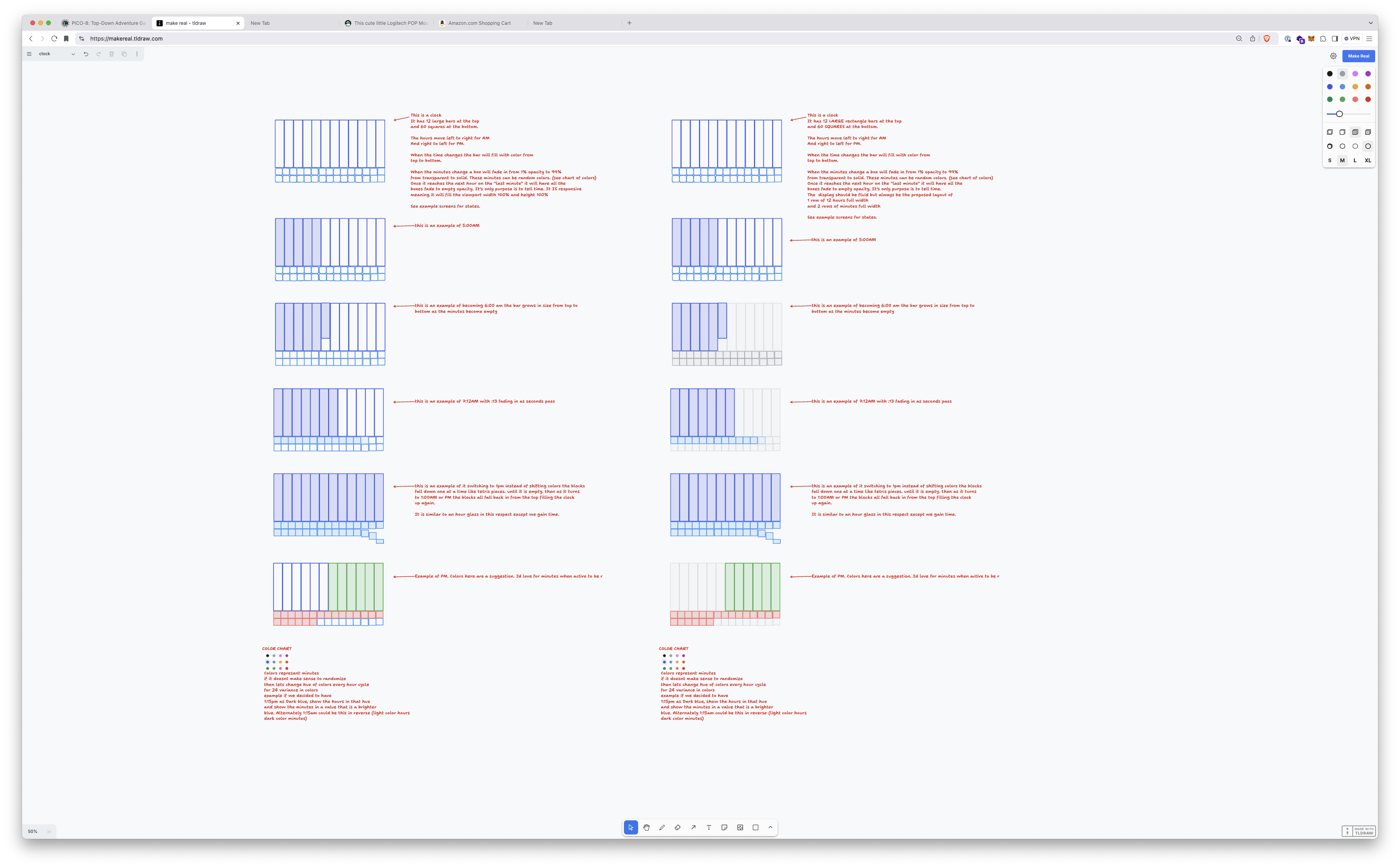The height and width of the screenshot is (868, 1400).
Task: Select the Hand pan tool
Action: (x=646, y=827)
